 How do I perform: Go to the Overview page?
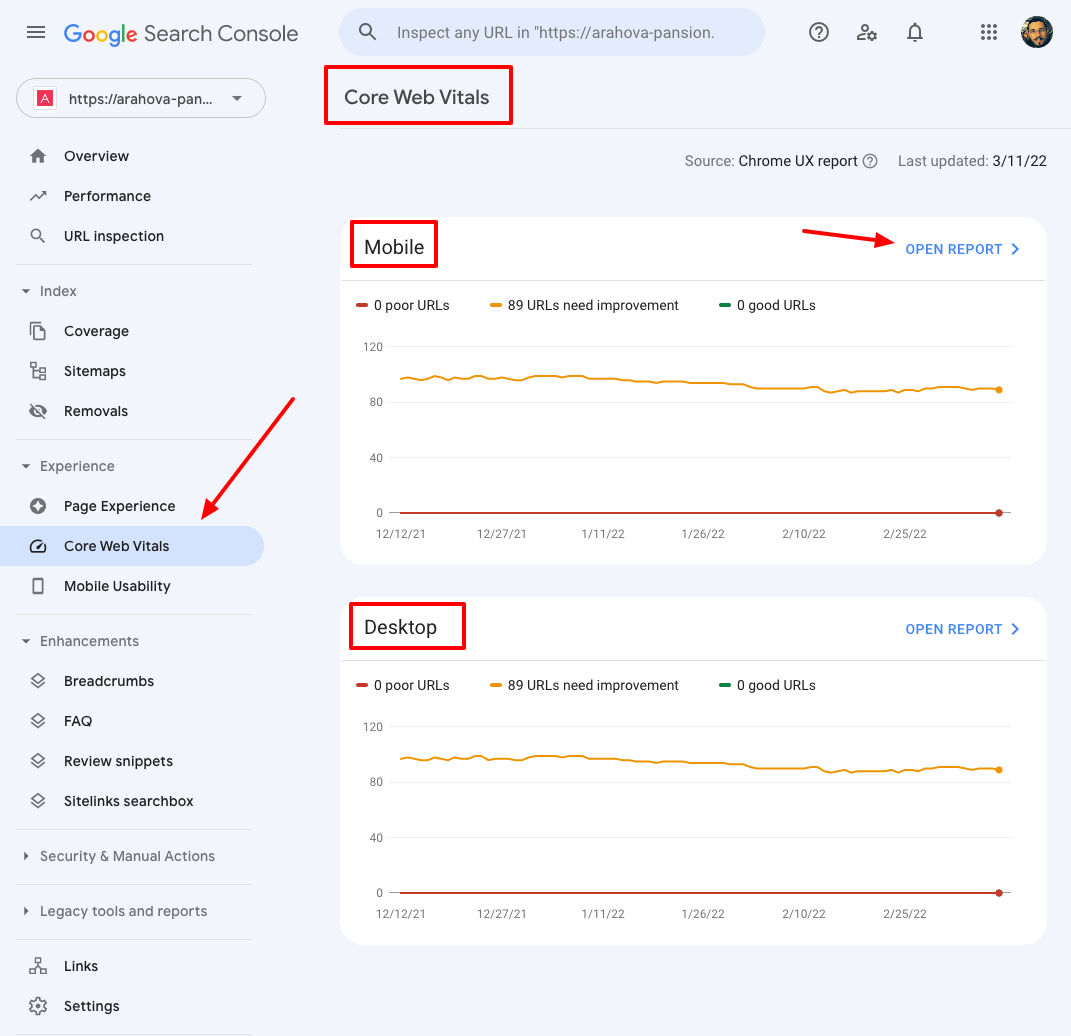tap(96, 156)
